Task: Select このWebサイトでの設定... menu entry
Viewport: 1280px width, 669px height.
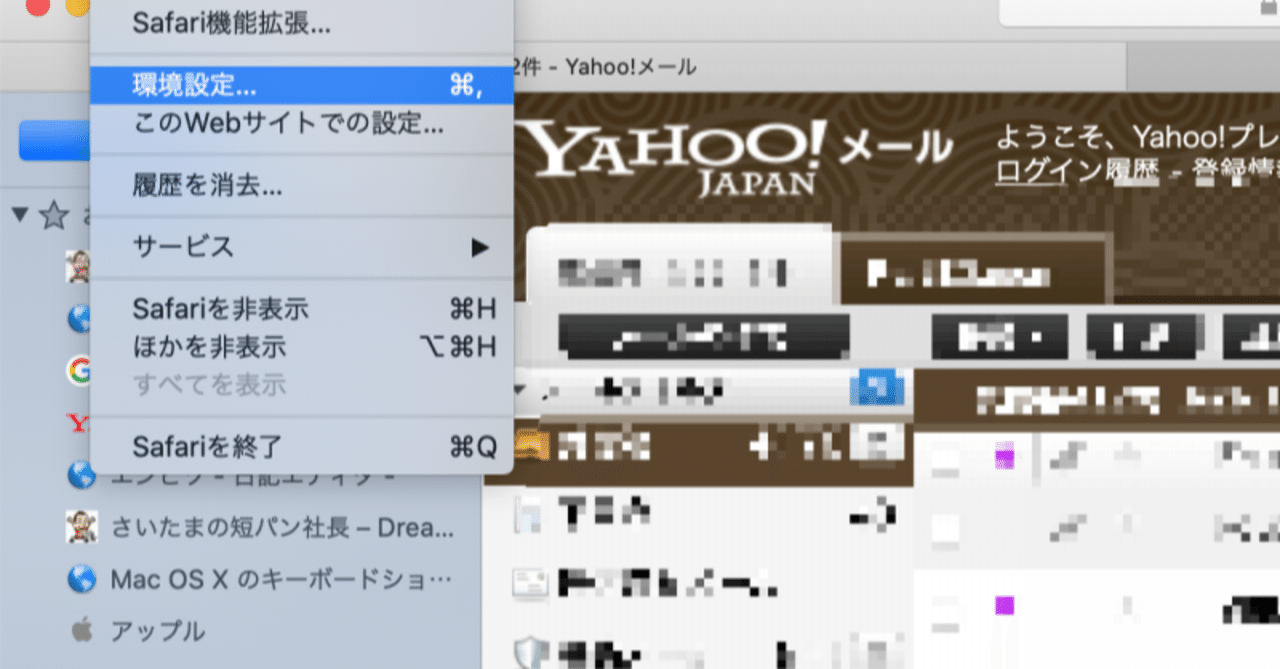Action: point(301,125)
